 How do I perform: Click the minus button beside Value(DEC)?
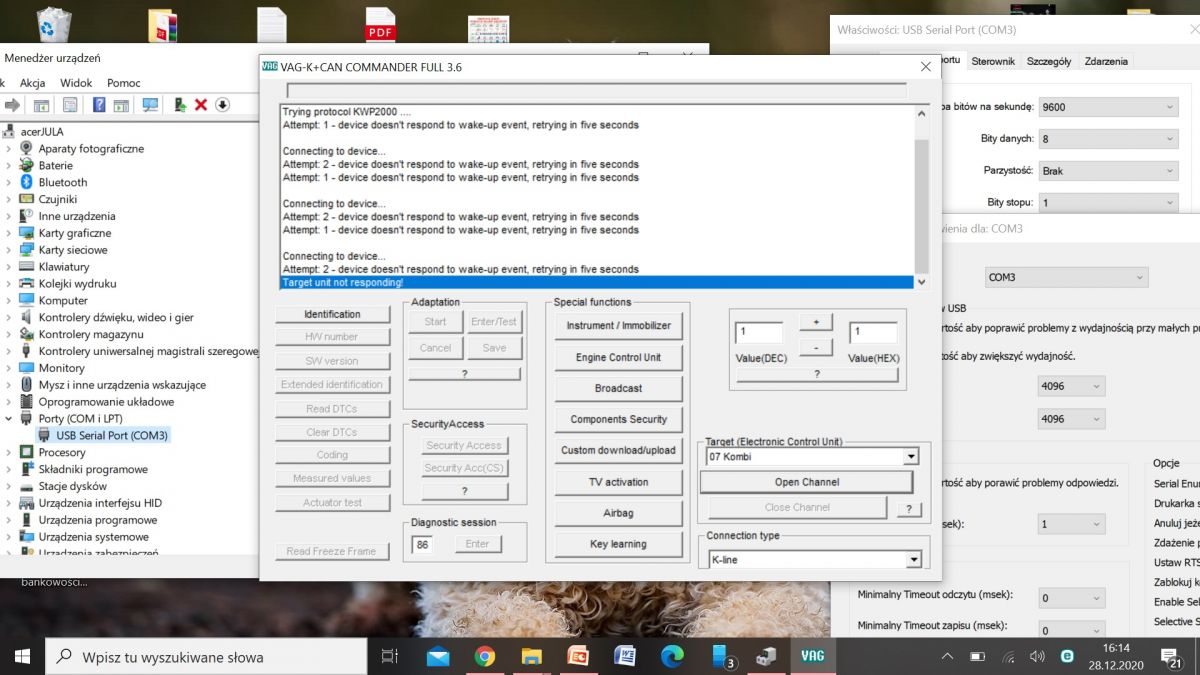(x=816, y=347)
